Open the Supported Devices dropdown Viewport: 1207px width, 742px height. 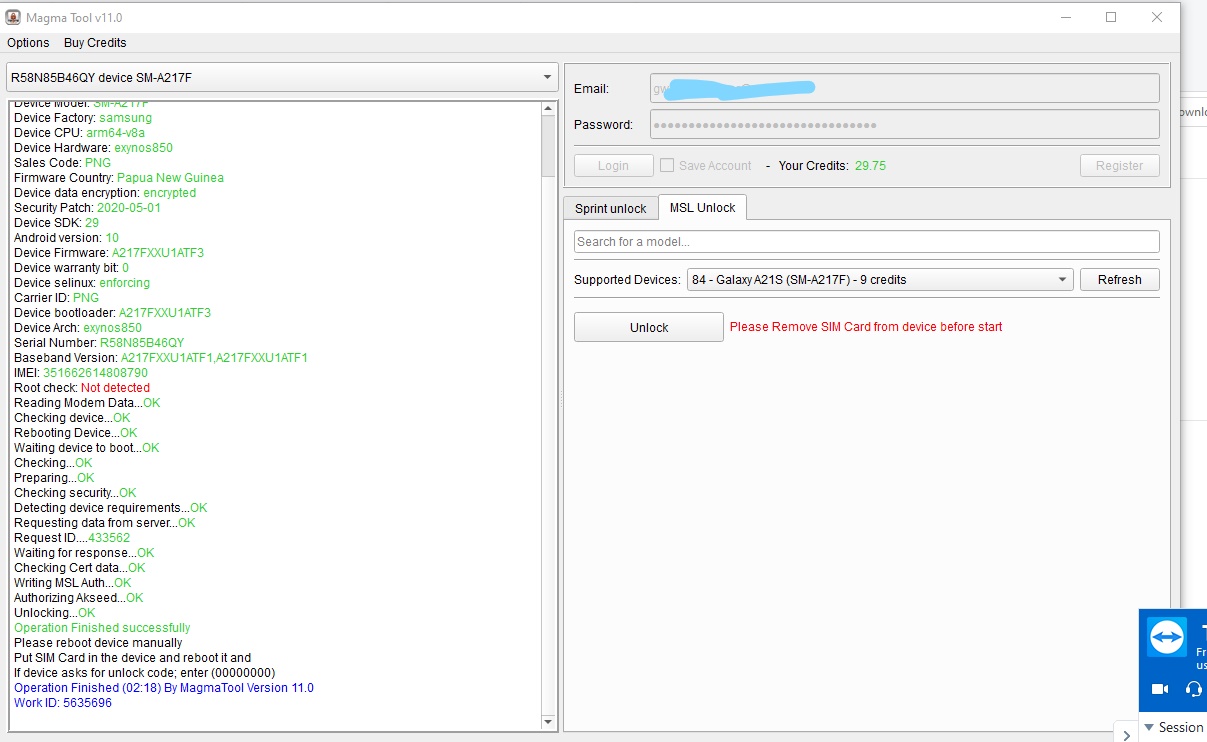point(880,280)
